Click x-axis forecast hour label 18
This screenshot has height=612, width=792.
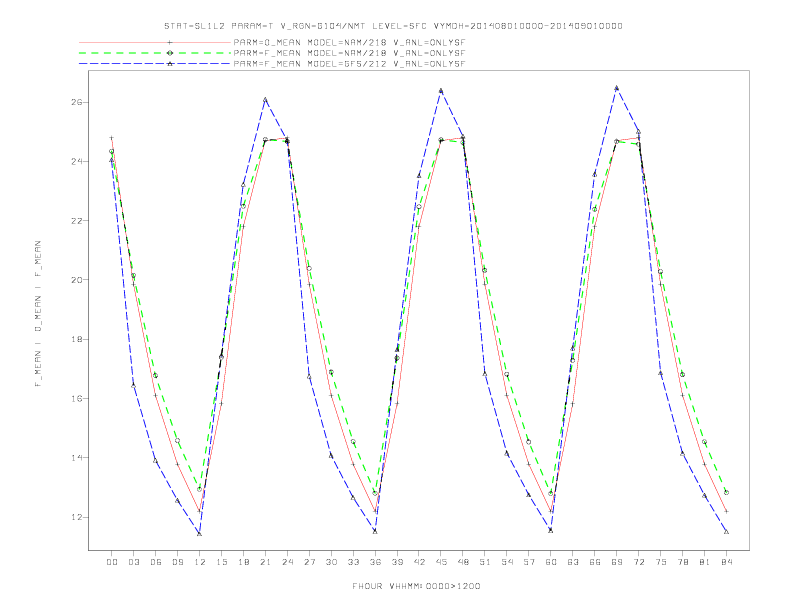pos(243,562)
